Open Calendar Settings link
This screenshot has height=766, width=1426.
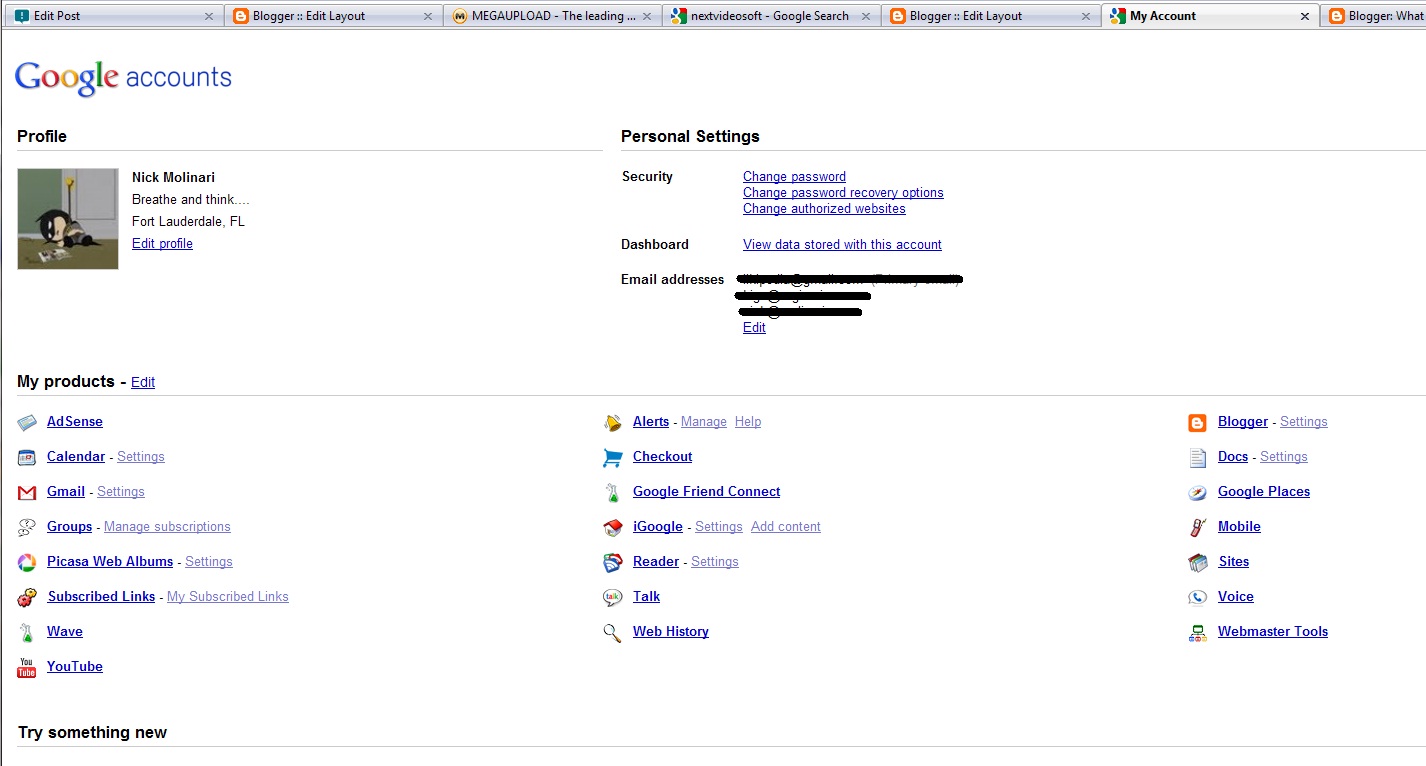[141, 457]
